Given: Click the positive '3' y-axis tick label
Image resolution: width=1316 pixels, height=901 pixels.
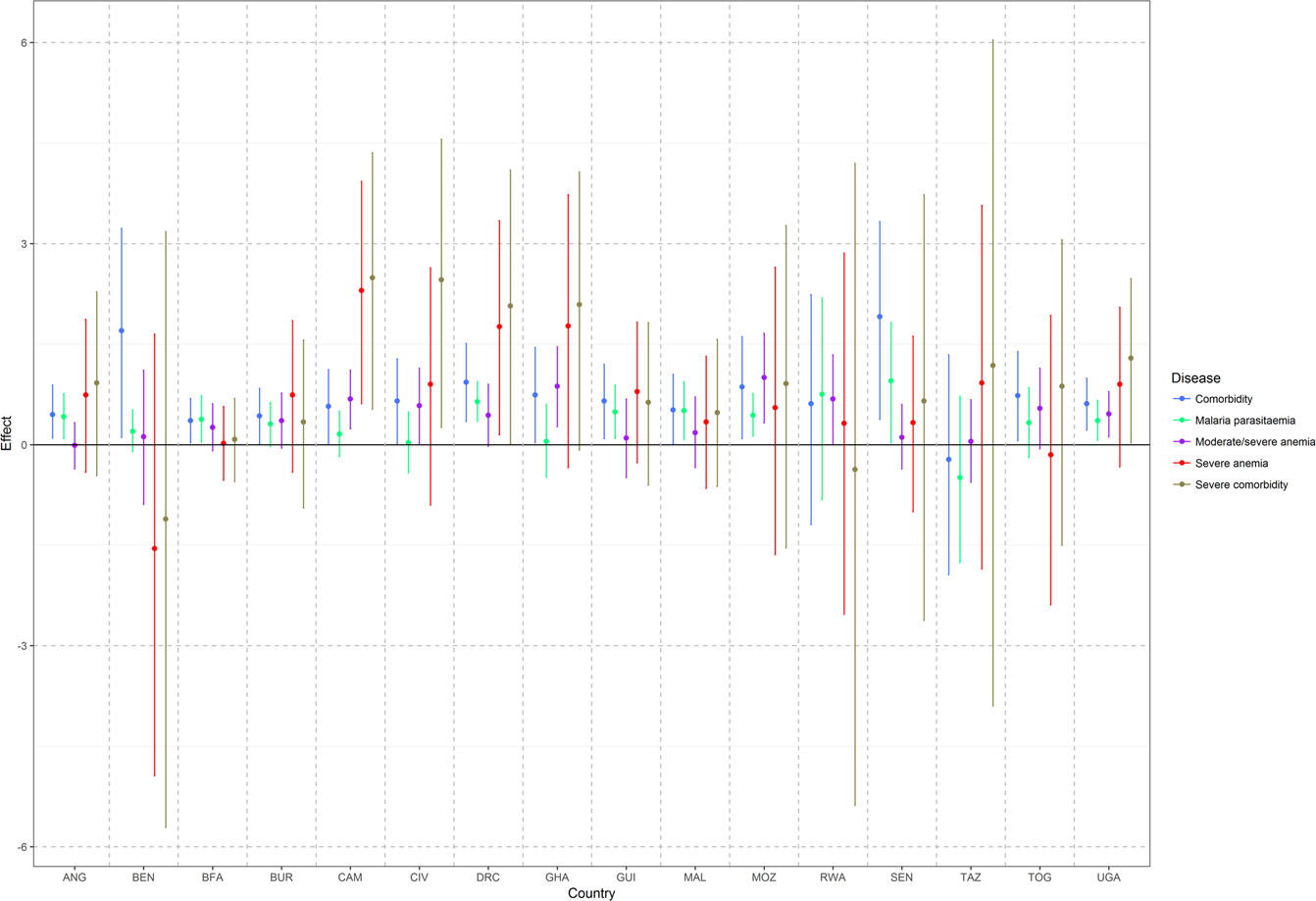Looking at the screenshot, I should point(24,243).
